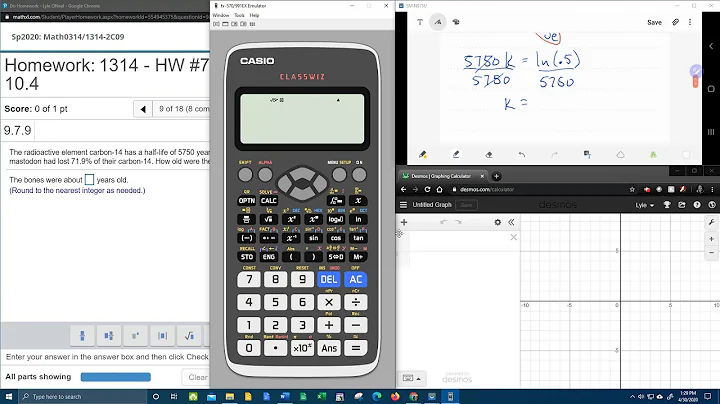Click Save in the notes app

[654, 22]
